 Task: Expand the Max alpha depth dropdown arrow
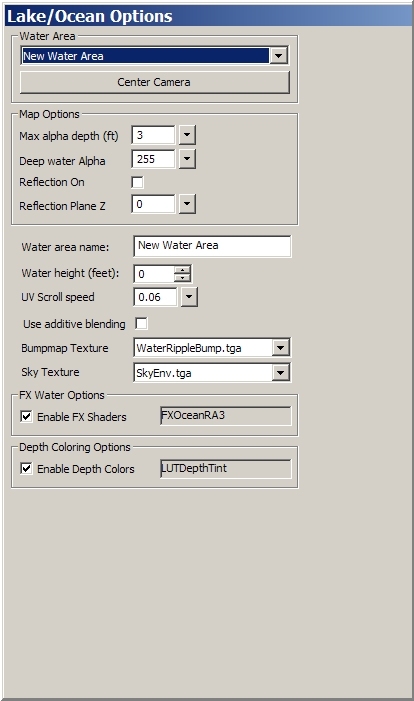tap(187, 135)
